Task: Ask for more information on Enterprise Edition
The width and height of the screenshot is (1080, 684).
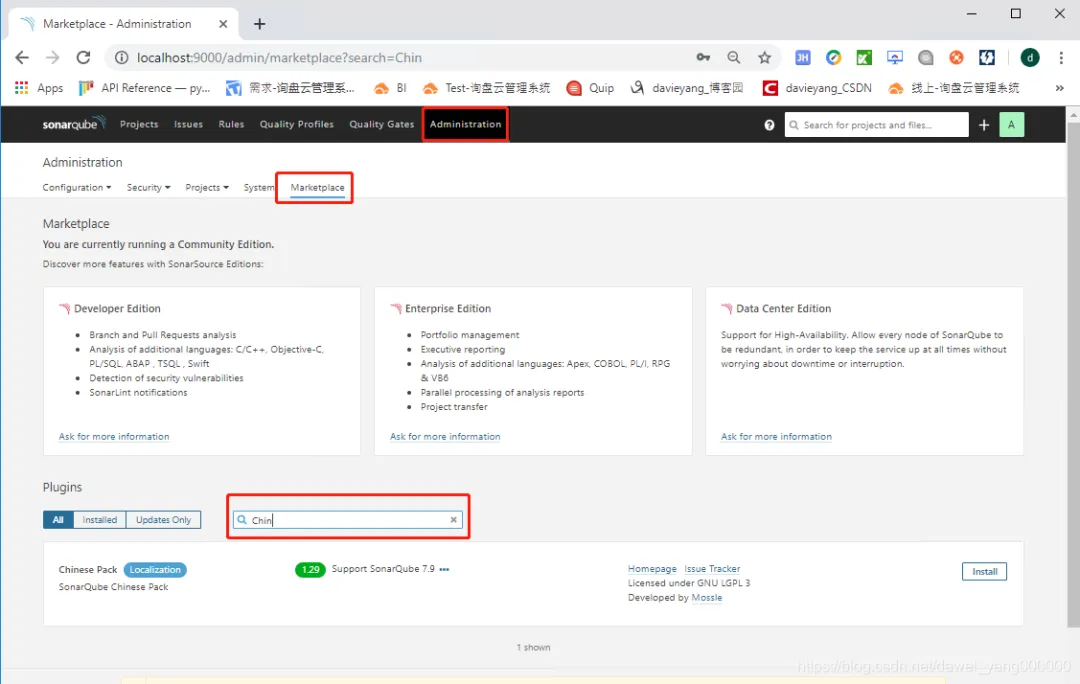Action: pos(445,437)
